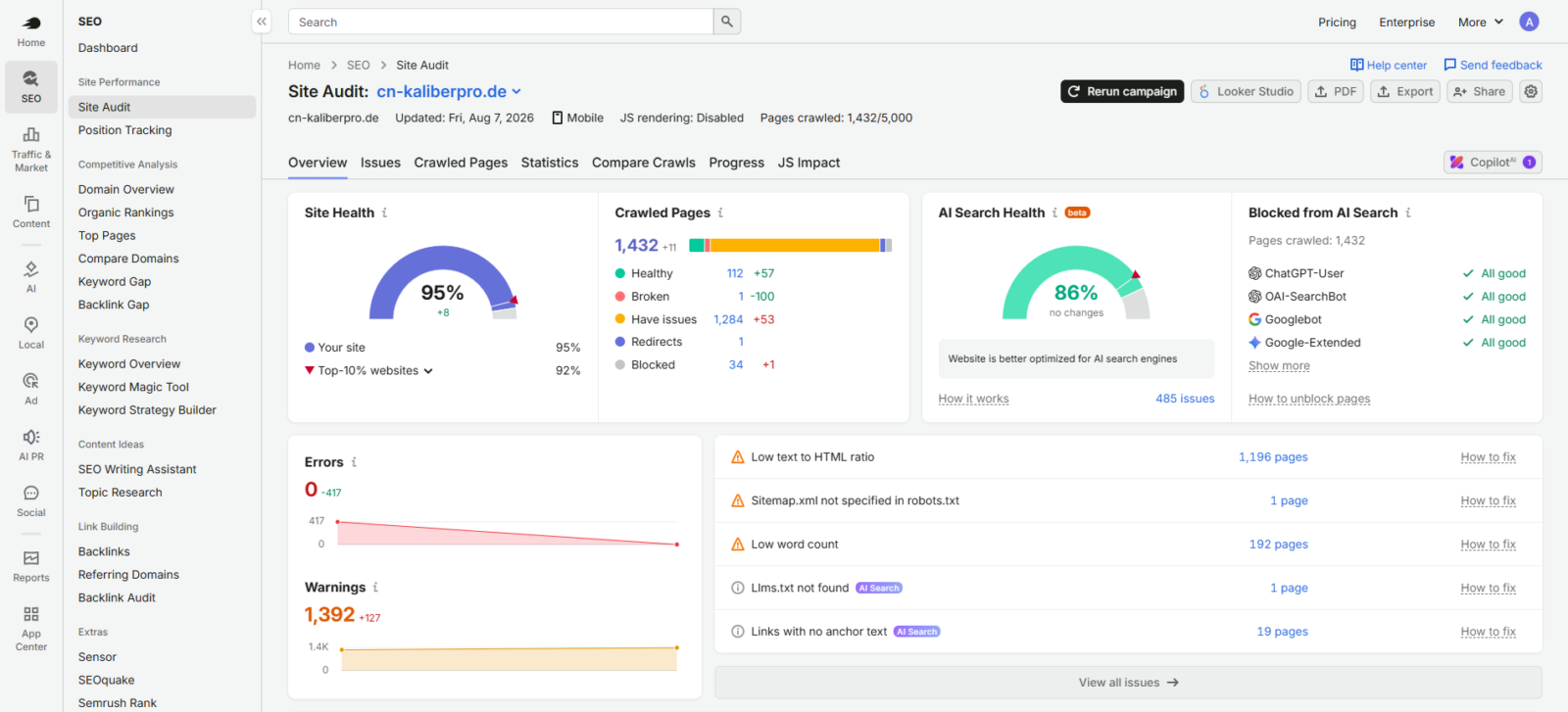Screen dimensions: 1568x712
Task: Open Site Audit settings gear
Action: coord(1531,91)
